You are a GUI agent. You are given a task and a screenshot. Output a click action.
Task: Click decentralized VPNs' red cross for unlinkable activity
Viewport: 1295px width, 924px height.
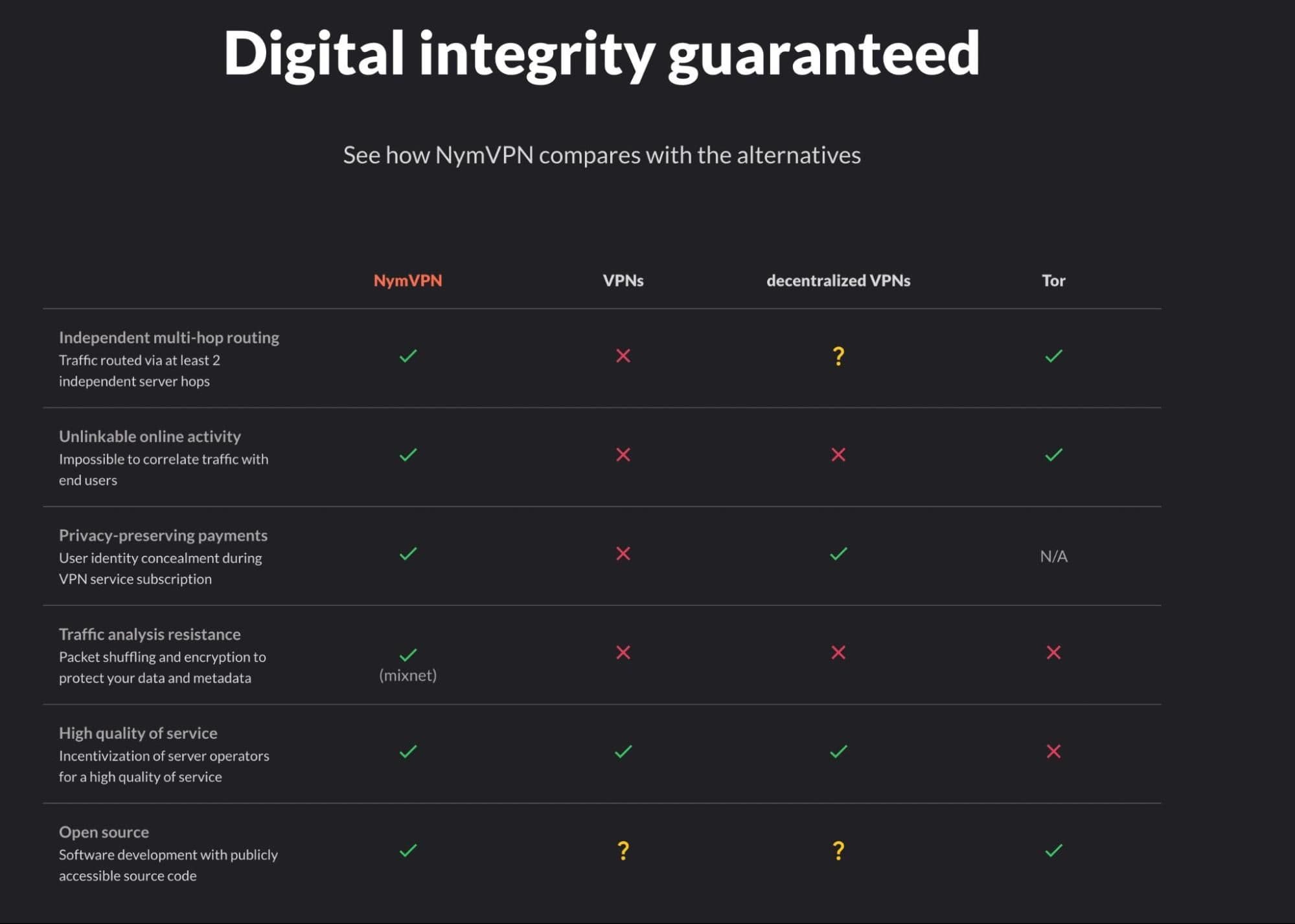click(838, 455)
